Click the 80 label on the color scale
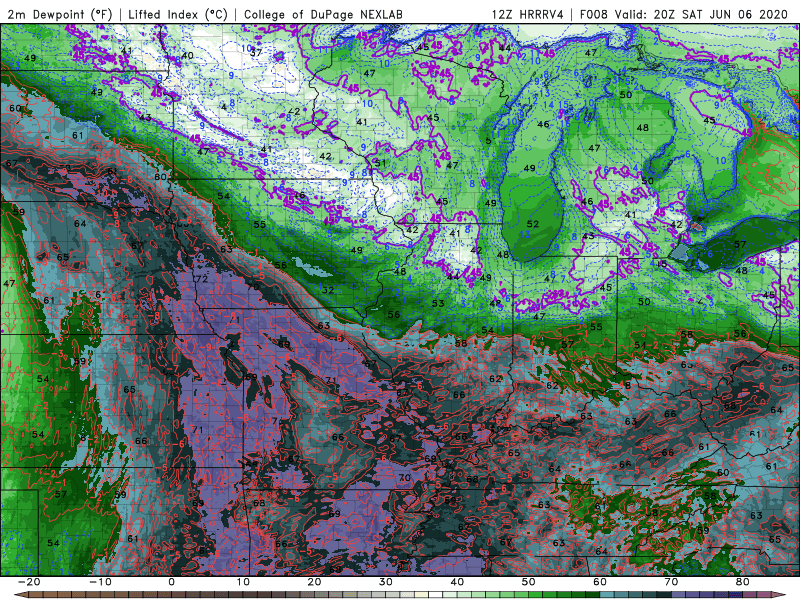 pyautogui.click(x=743, y=582)
